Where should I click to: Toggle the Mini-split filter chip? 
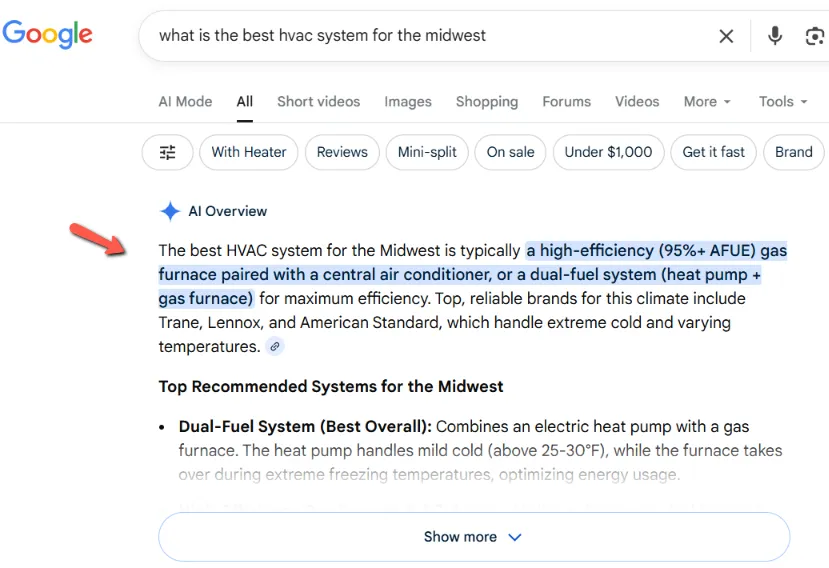click(427, 152)
